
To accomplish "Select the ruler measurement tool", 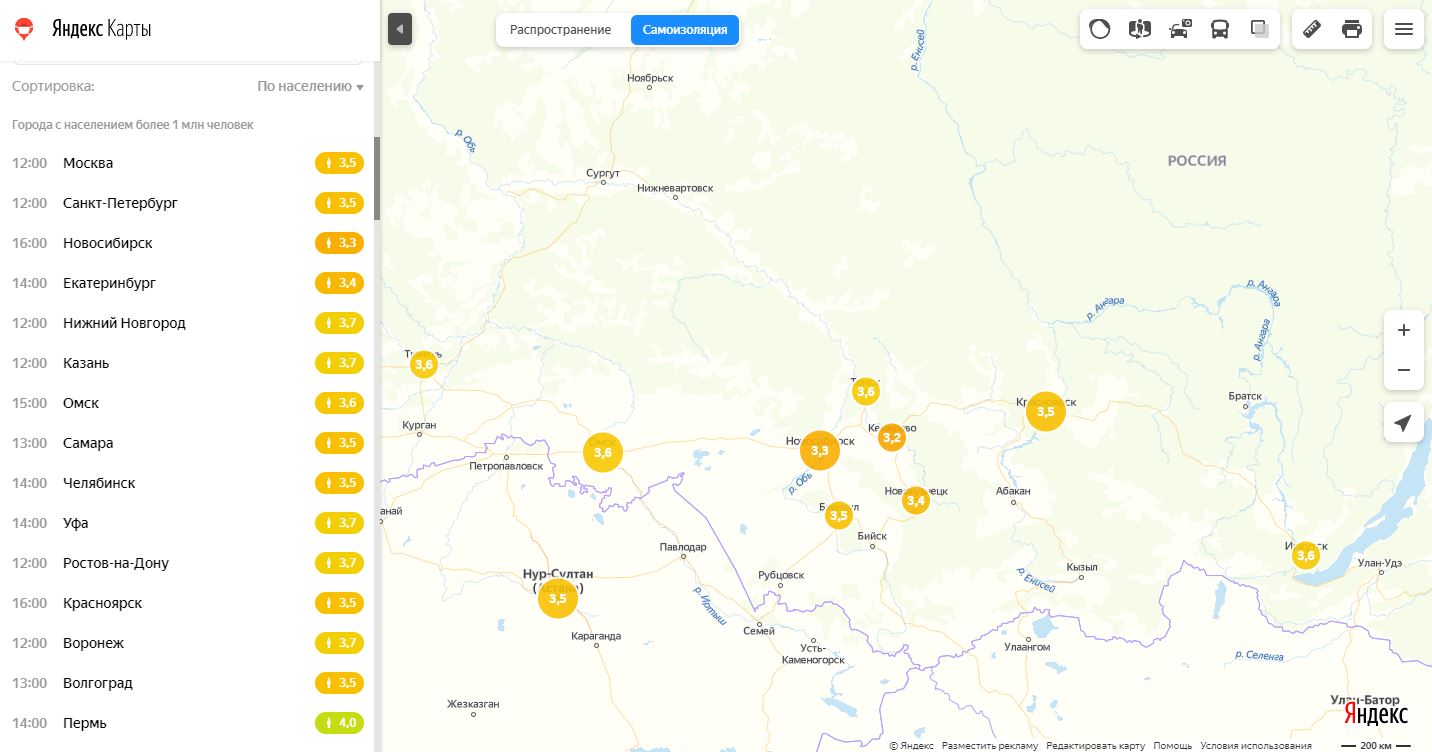I will [1312, 29].
